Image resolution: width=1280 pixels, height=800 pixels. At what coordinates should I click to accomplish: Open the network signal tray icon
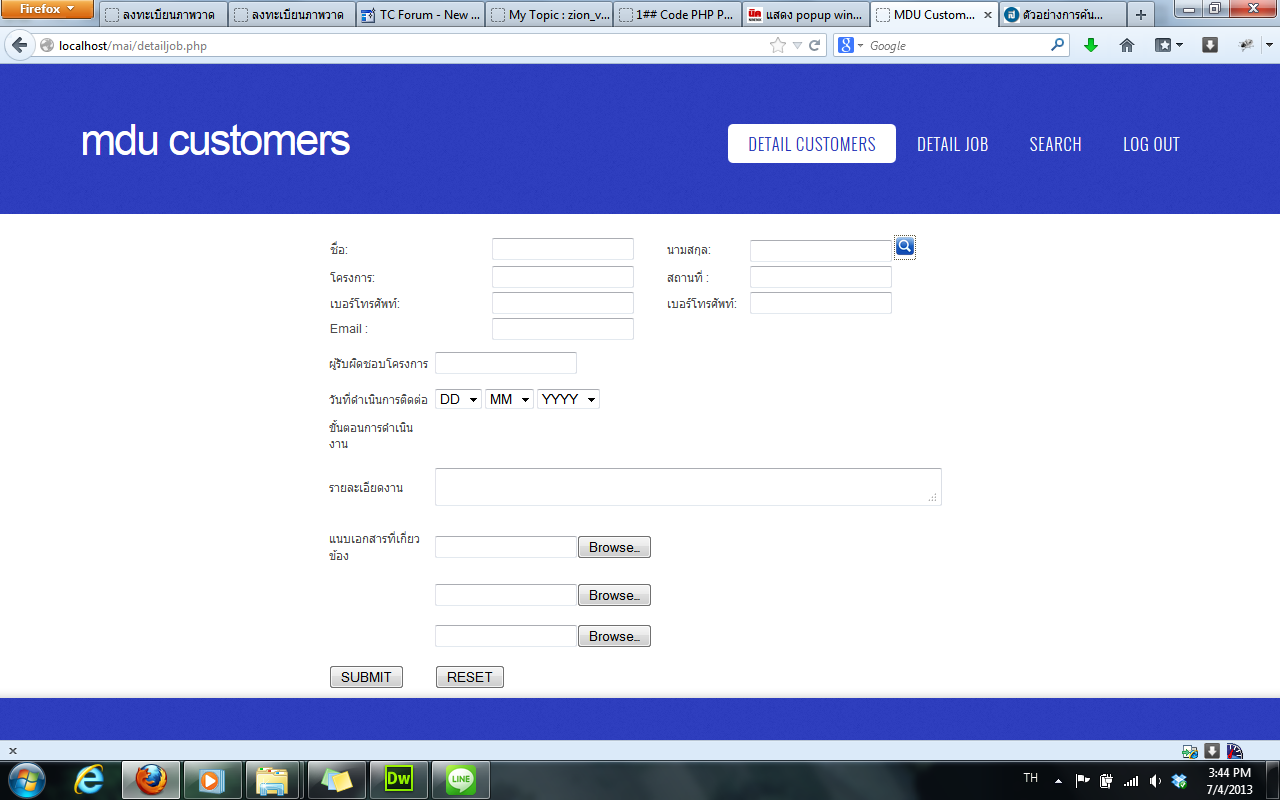1131,781
